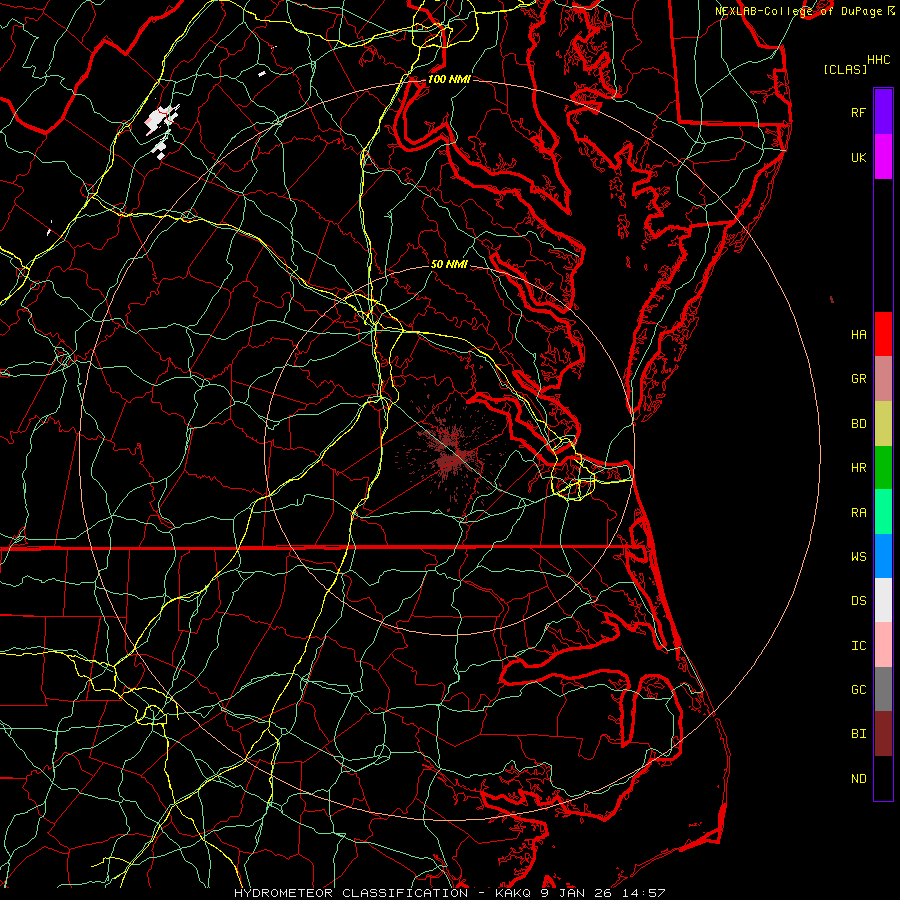Select the blue WS legend swatch
This screenshot has width=900, height=900.
[883, 556]
